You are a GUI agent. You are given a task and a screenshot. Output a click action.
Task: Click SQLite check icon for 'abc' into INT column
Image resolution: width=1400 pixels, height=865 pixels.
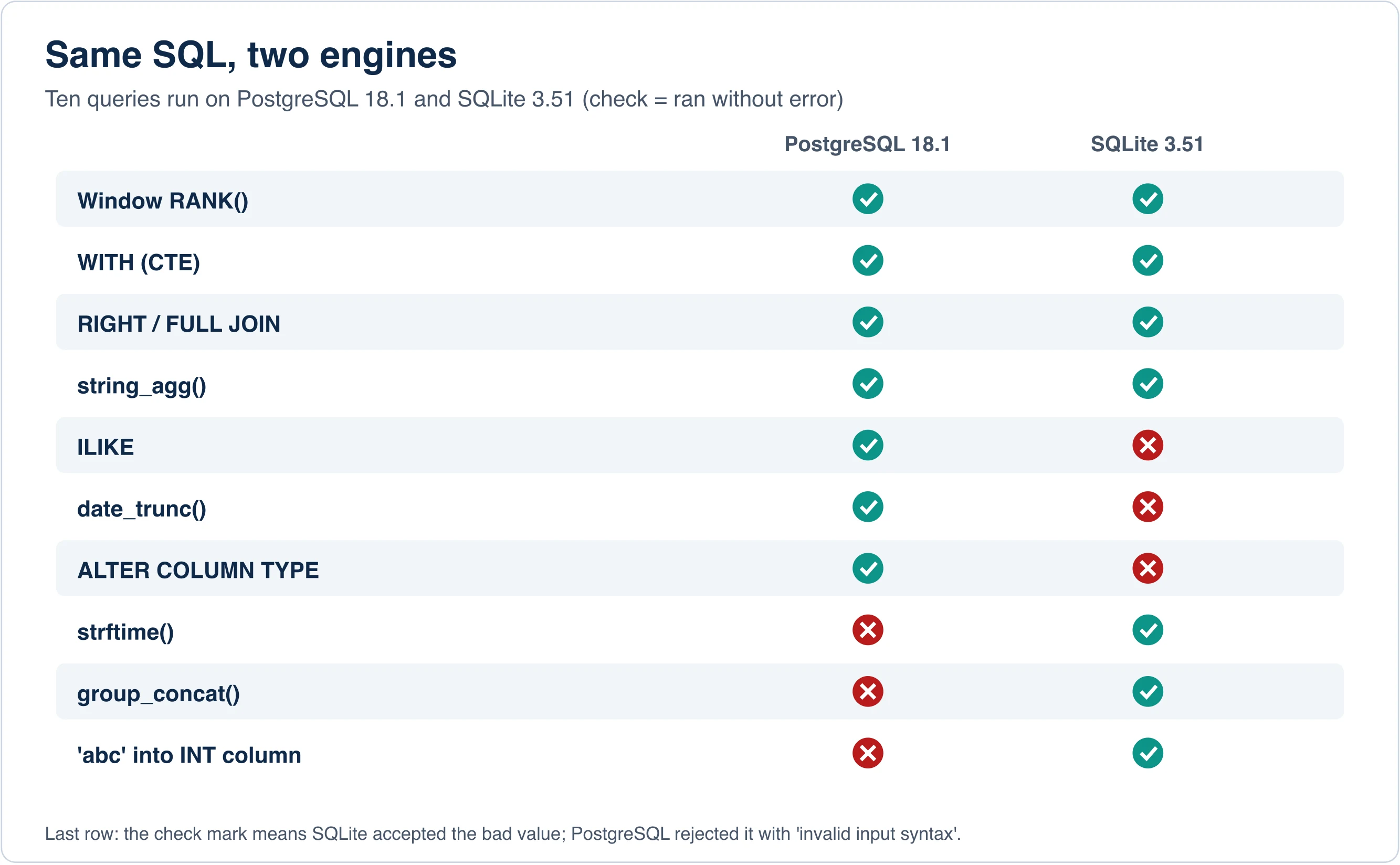click(x=1147, y=753)
